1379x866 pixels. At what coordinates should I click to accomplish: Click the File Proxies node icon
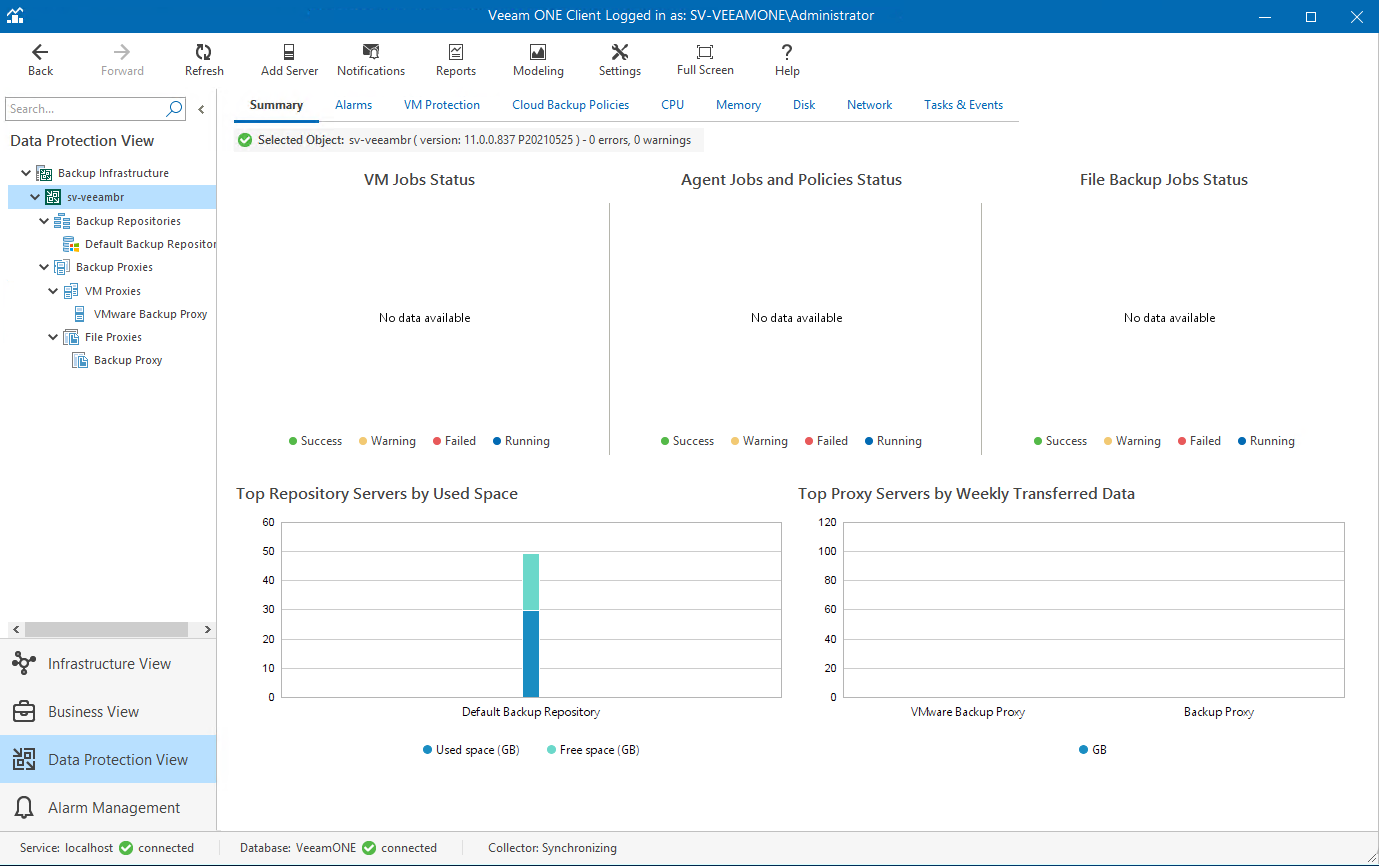tap(71, 337)
